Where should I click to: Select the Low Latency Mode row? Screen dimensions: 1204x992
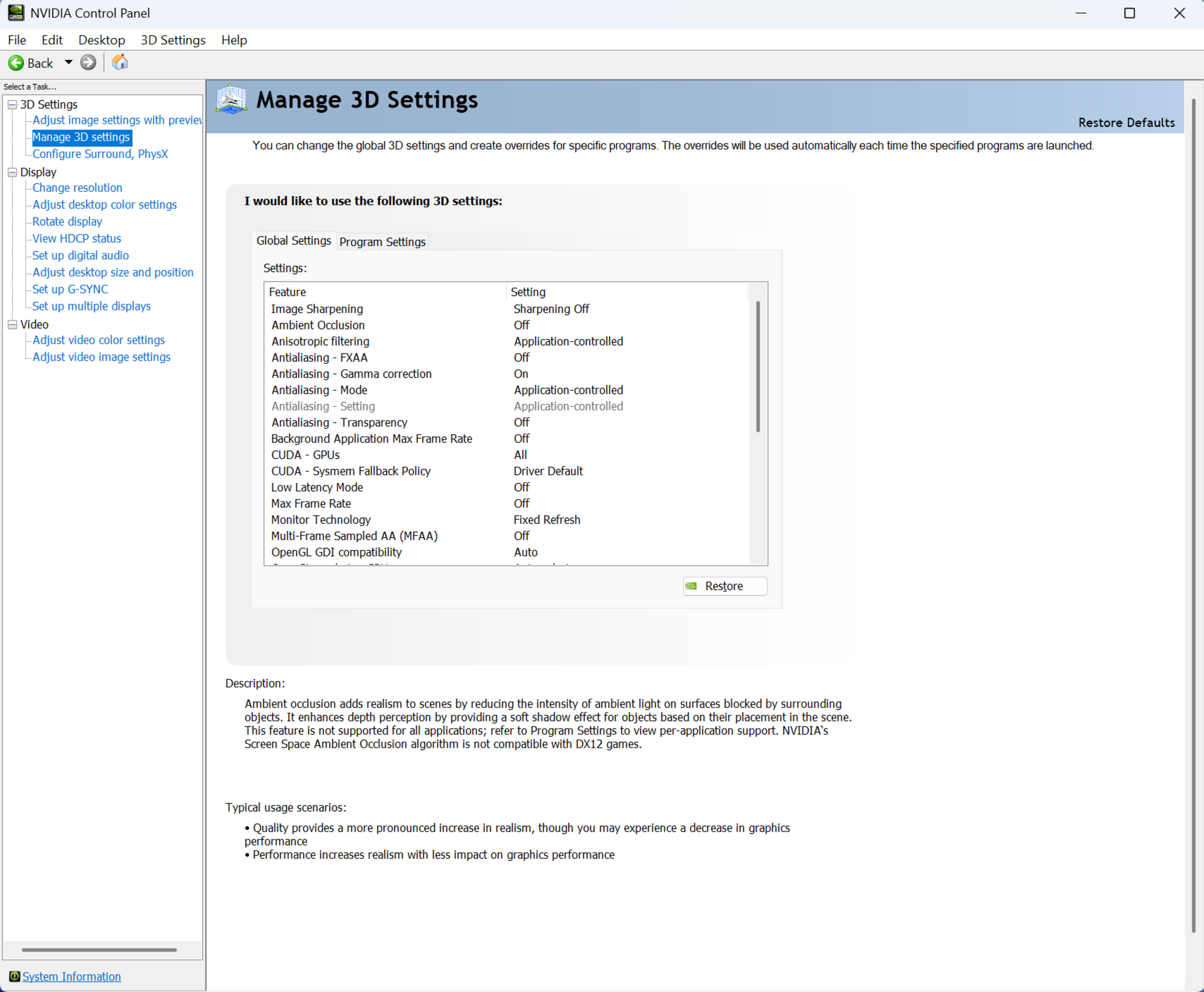click(x=317, y=487)
